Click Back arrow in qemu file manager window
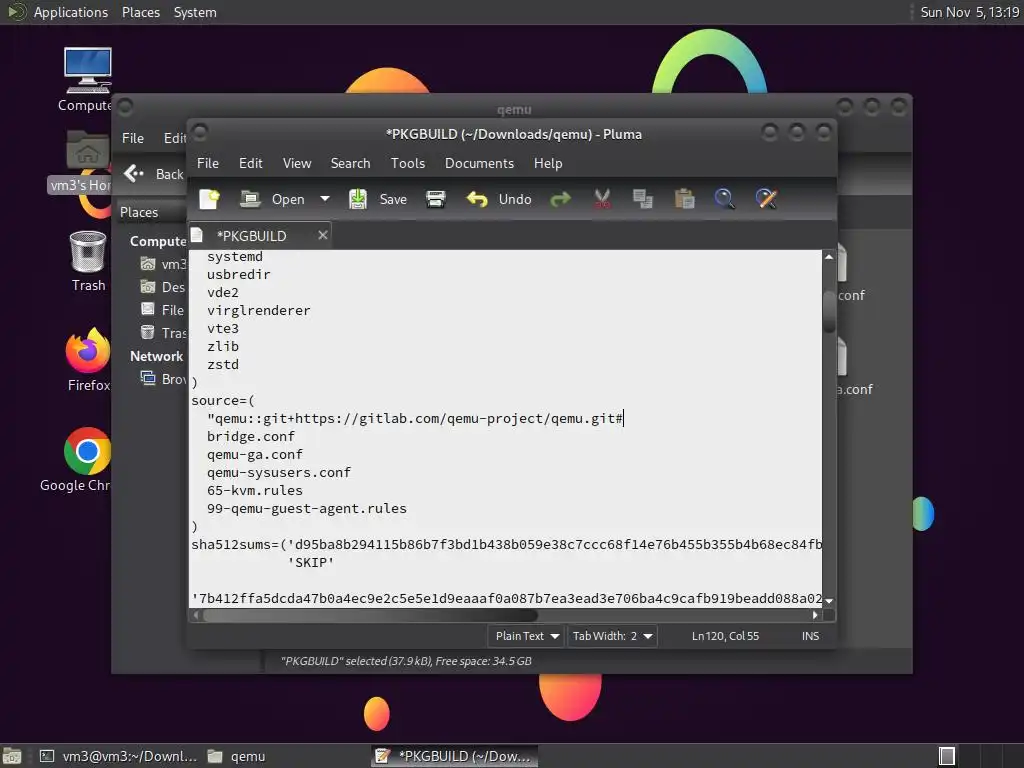The width and height of the screenshot is (1024, 768). (x=134, y=173)
